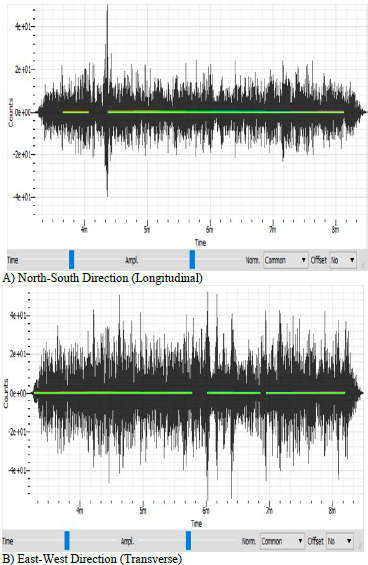This screenshot has height=565, width=368.
Task: Click the 4m tick label in panel B
Action: coord(80,511)
